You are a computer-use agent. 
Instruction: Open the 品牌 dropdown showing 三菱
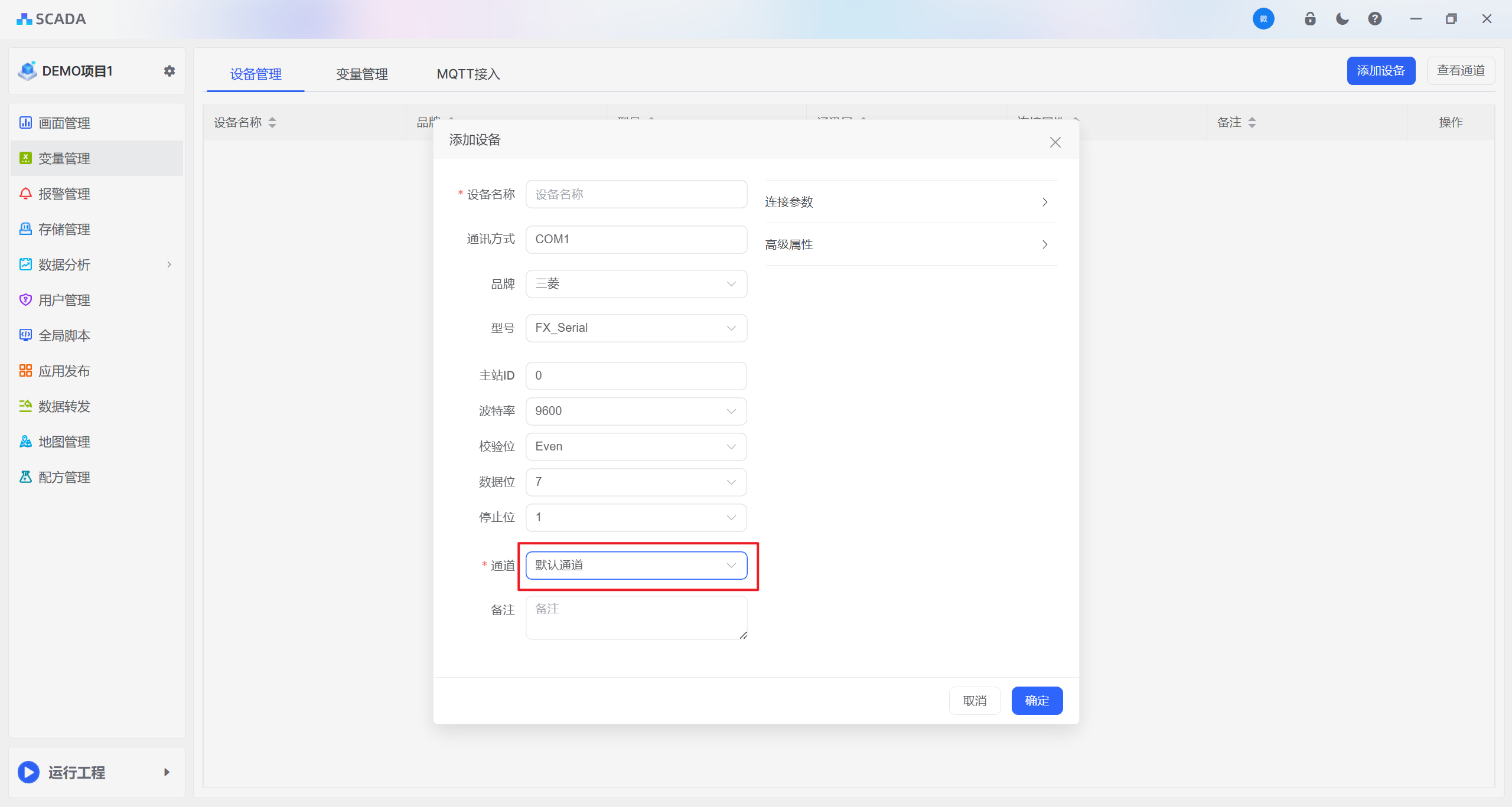636,284
